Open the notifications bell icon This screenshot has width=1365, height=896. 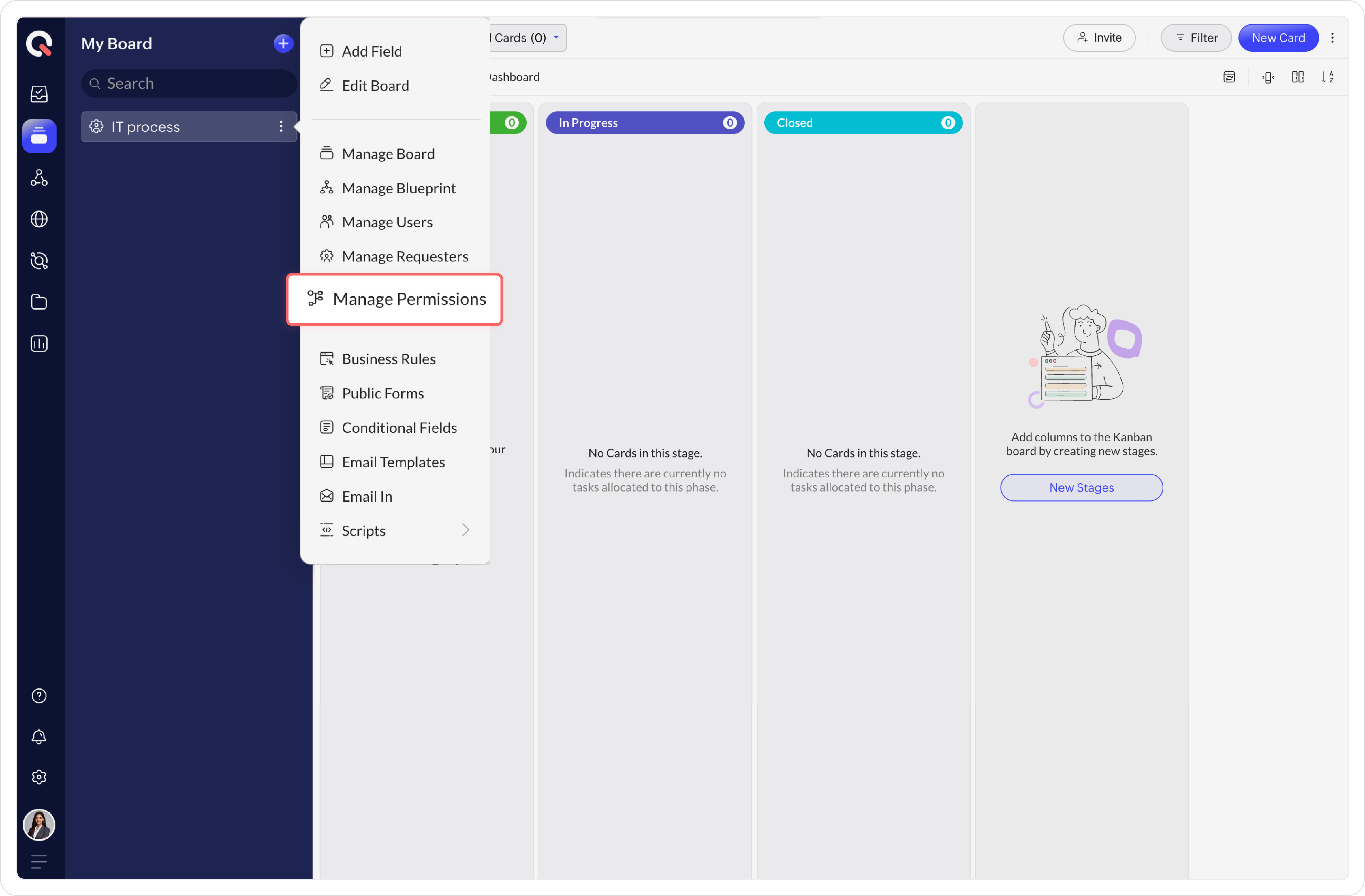(x=39, y=736)
